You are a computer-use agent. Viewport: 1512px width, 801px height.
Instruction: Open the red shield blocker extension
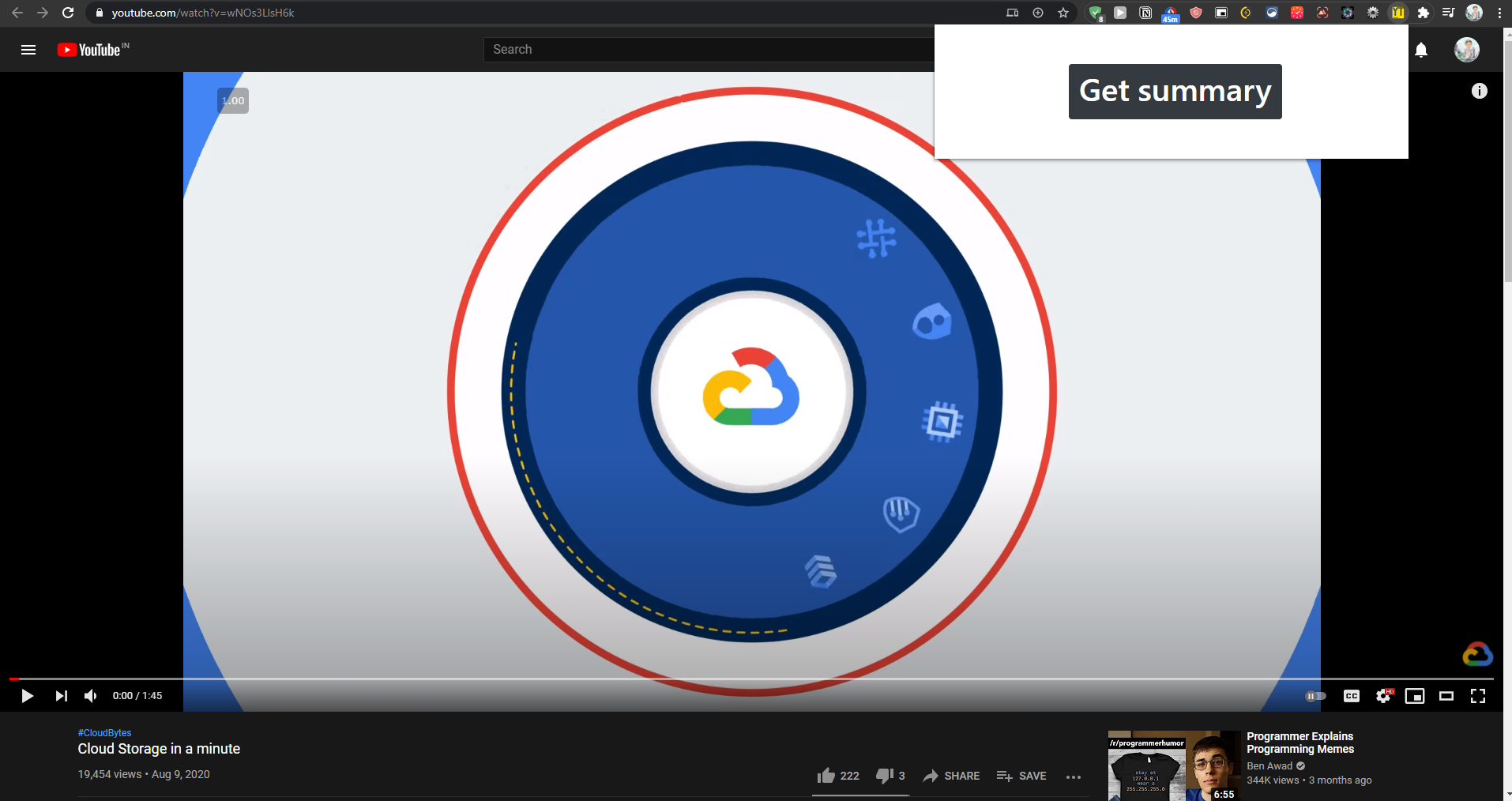[1196, 13]
